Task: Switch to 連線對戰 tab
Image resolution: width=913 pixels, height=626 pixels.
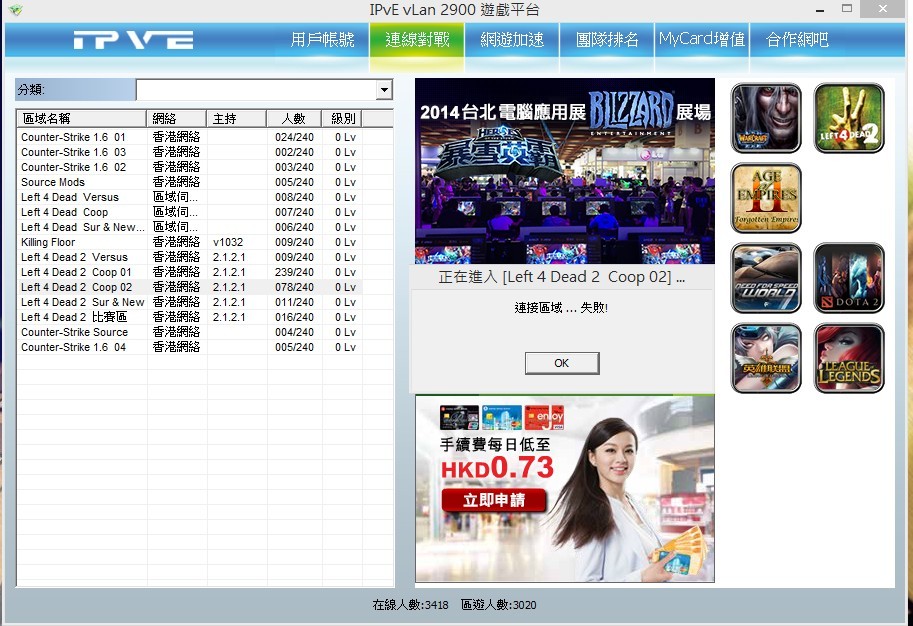Action: coord(417,40)
